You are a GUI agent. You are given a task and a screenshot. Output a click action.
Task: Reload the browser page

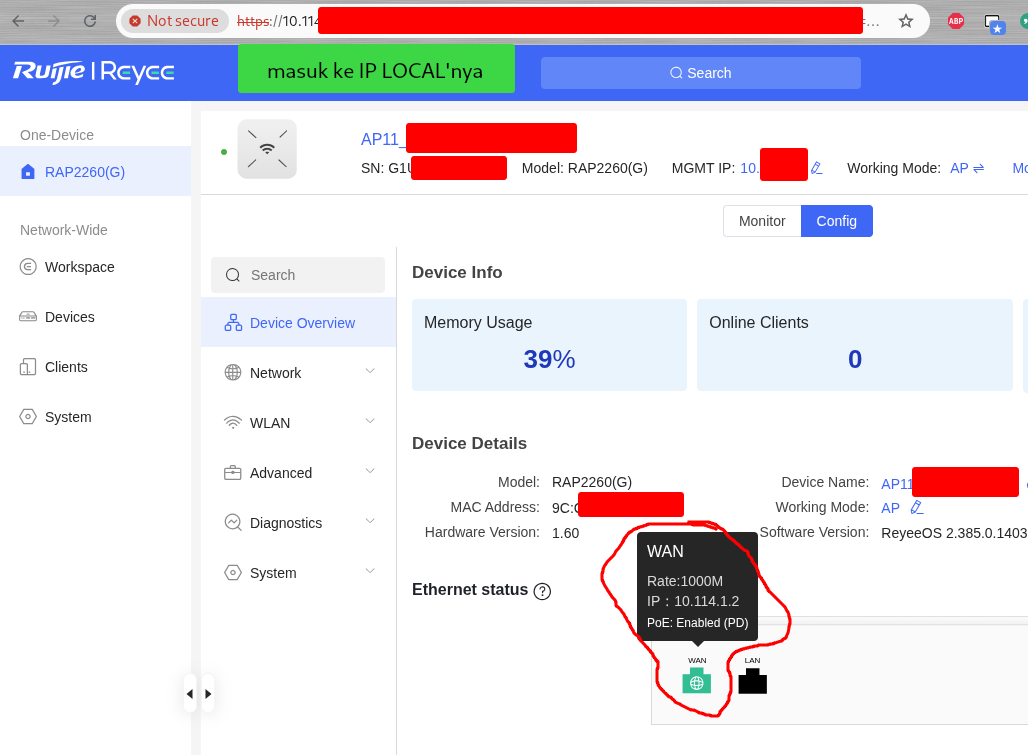click(90, 21)
